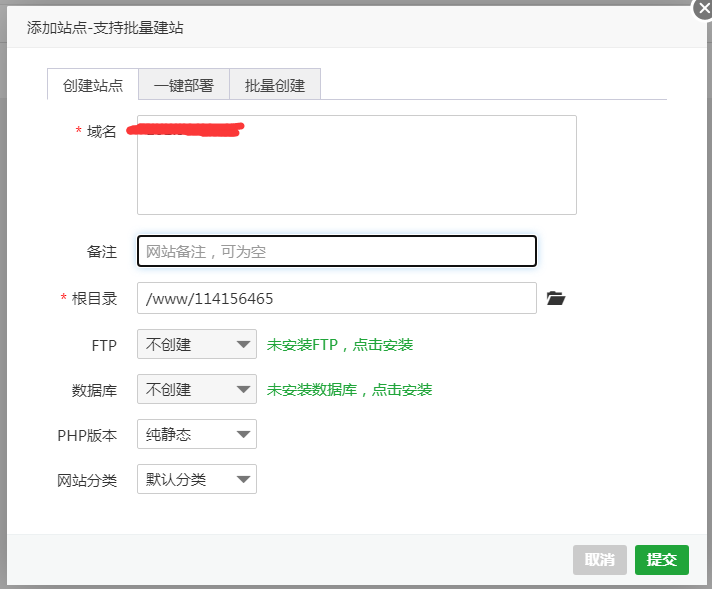Viewport: 712px width, 589px height.
Task: Open the 数据库 dropdown showing 不创建
Action: pos(197,389)
